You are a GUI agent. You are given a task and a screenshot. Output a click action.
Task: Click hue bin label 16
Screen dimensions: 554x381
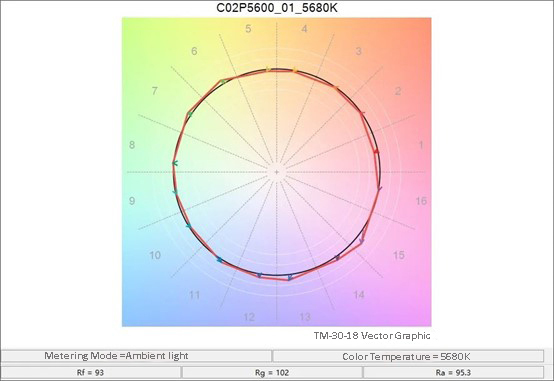pos(421,201)
